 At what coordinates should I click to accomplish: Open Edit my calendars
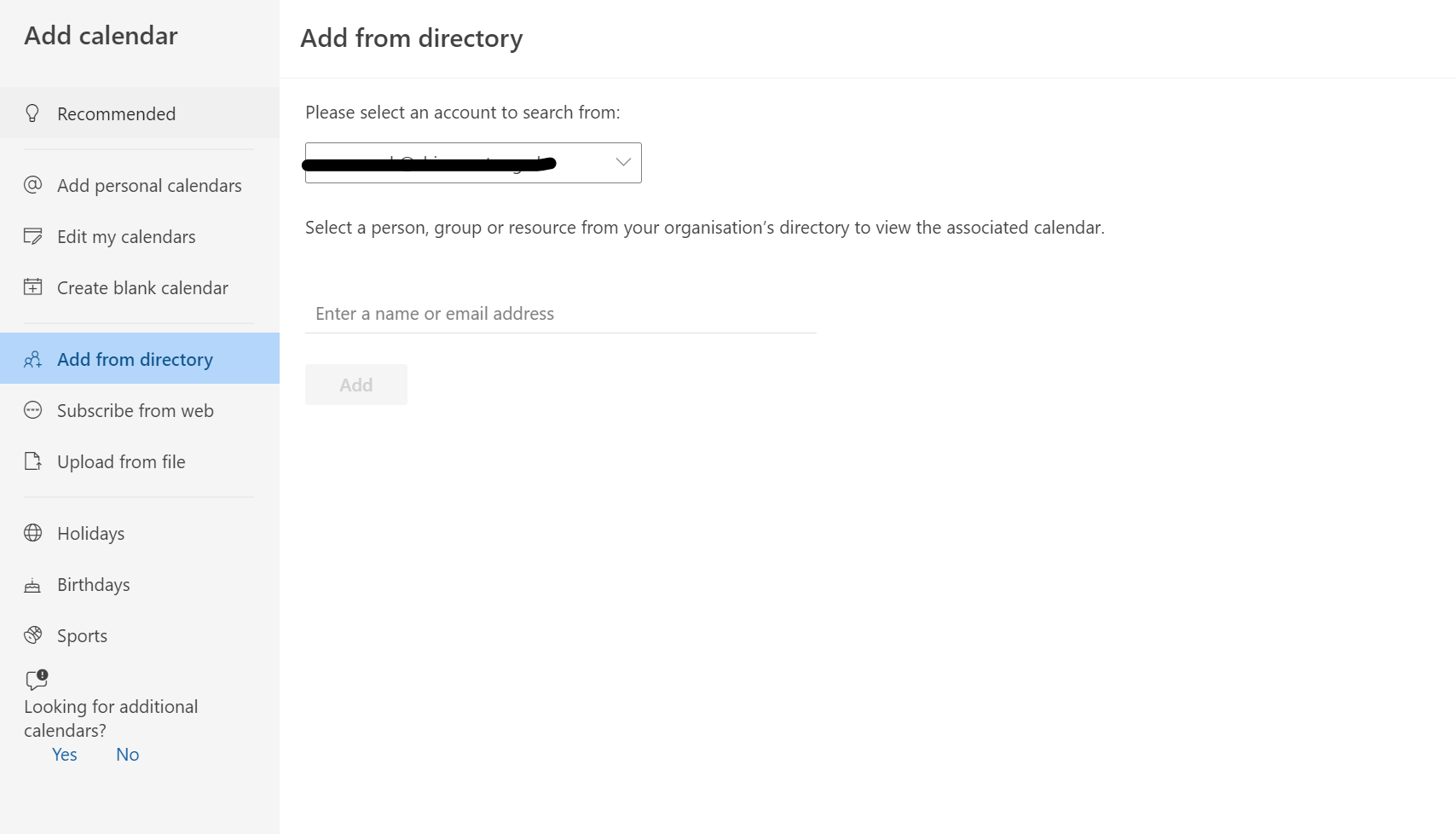pos(126,236)
